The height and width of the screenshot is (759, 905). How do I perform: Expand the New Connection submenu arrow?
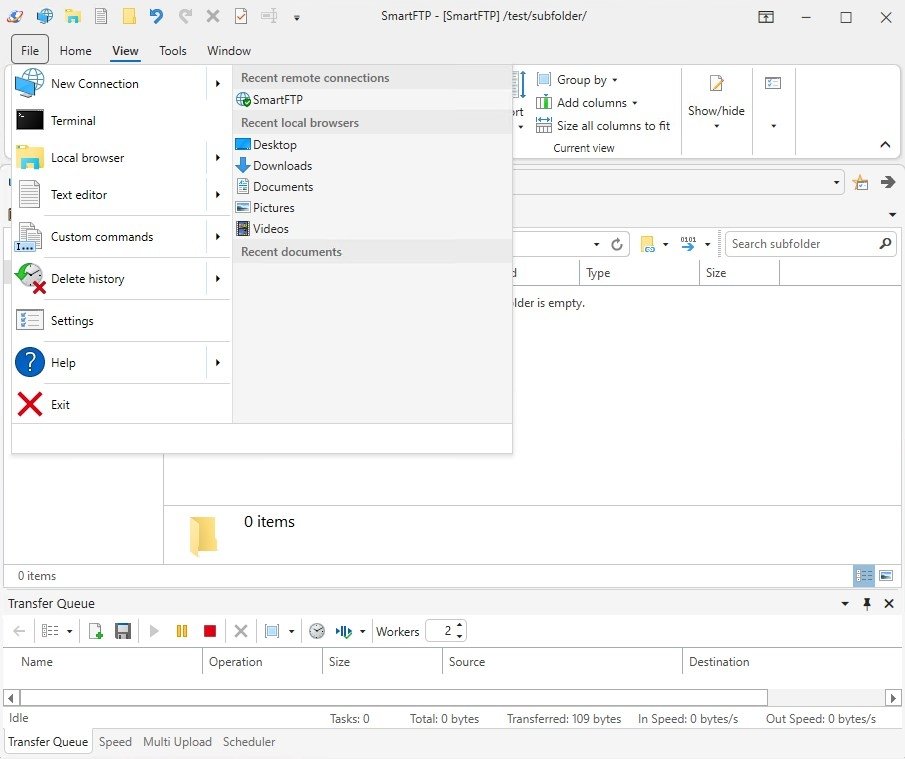tap(218, 84)
